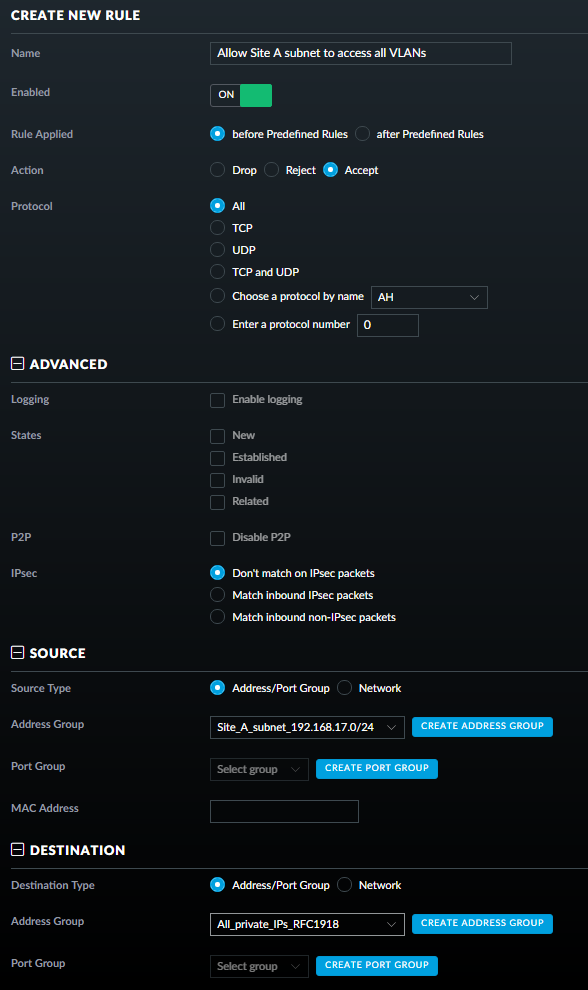Select Network as Destination Type
588x990 pixels.
tap(345, 885)
